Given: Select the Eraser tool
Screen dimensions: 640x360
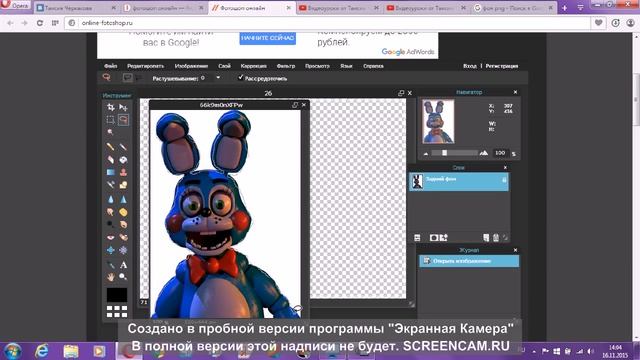Looking at the screenshot, I should 111,160.
